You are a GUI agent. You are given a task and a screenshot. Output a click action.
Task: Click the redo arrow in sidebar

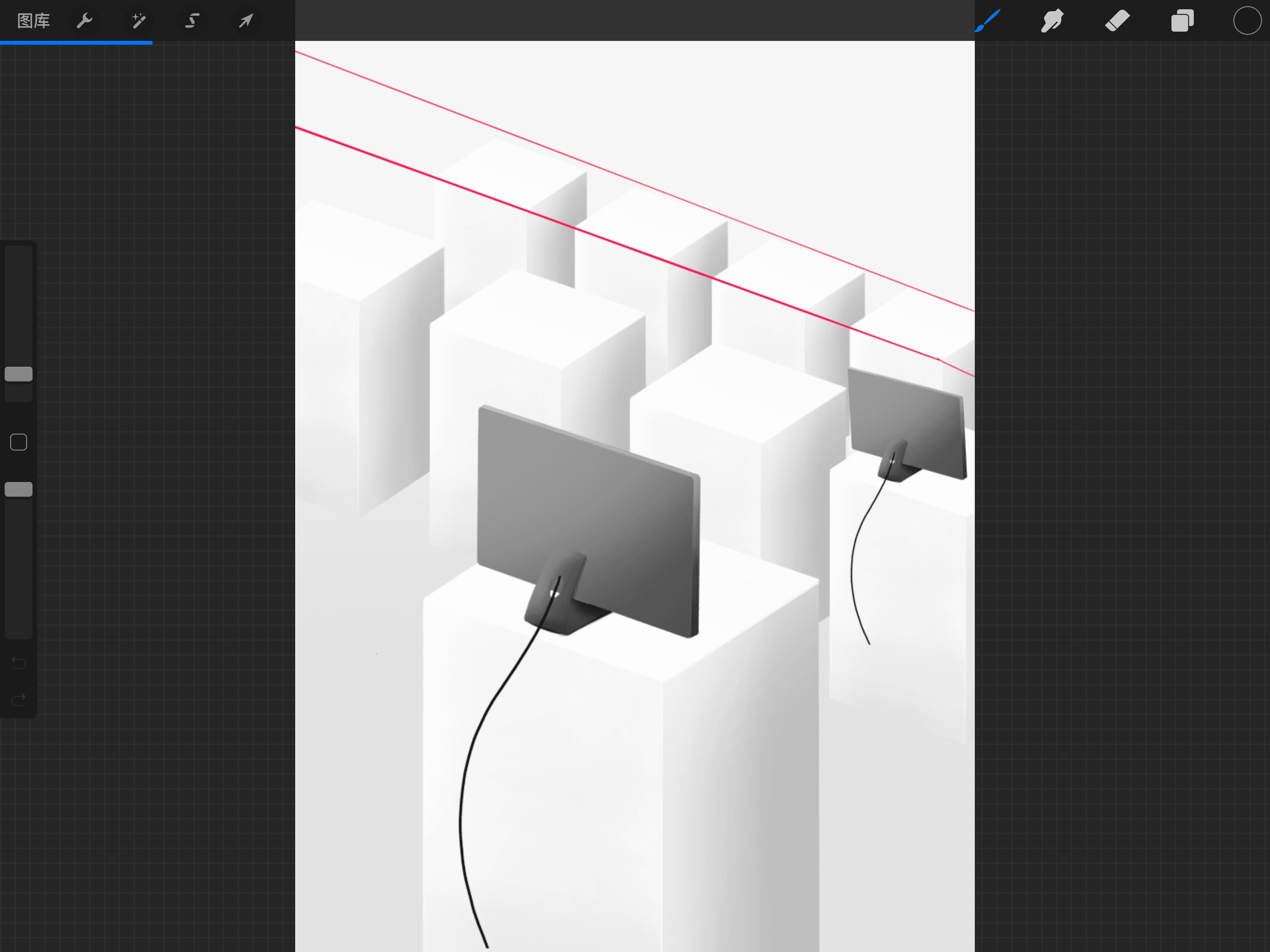[x=19, y=700]
